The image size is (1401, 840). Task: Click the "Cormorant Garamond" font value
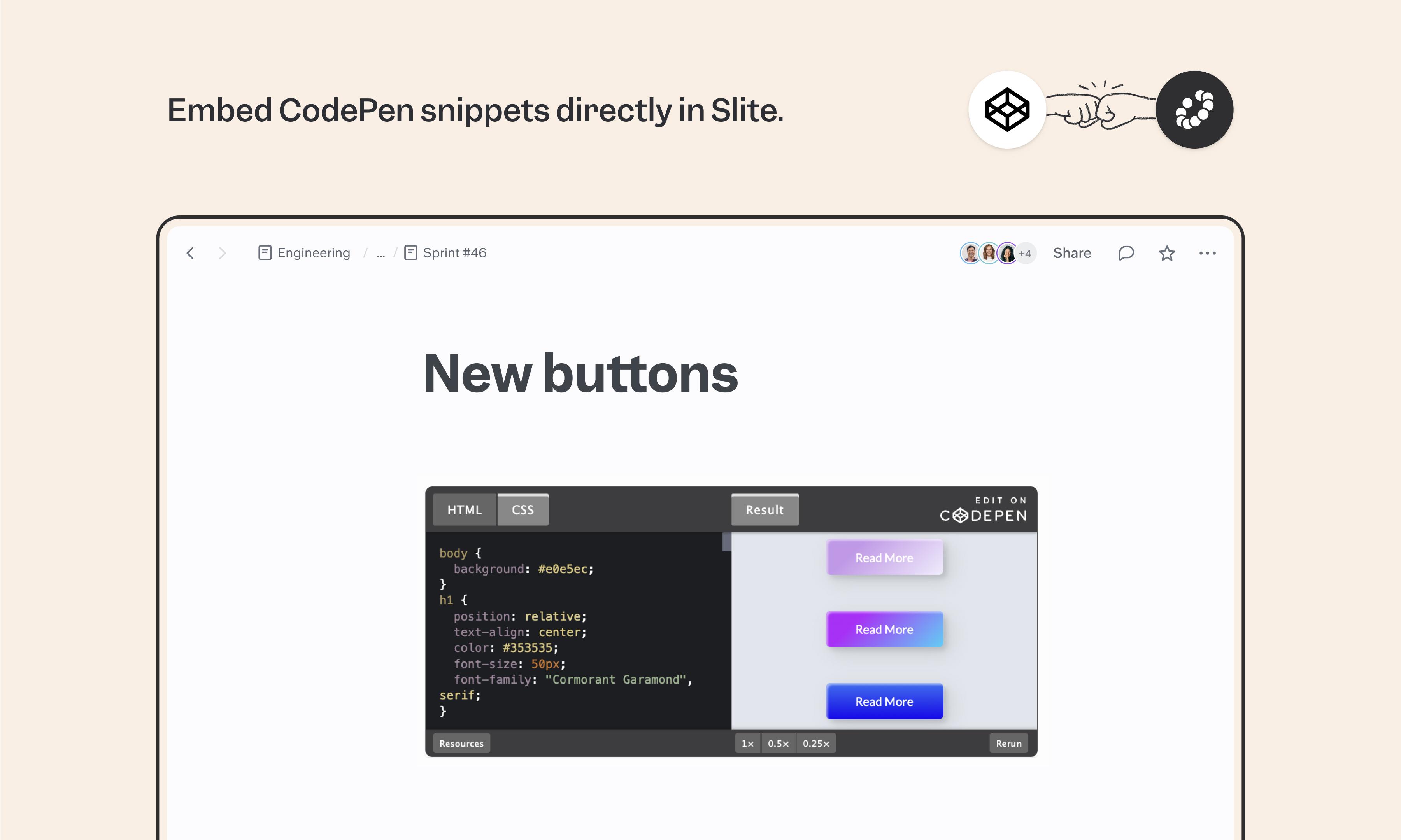[x=615, y=679]
